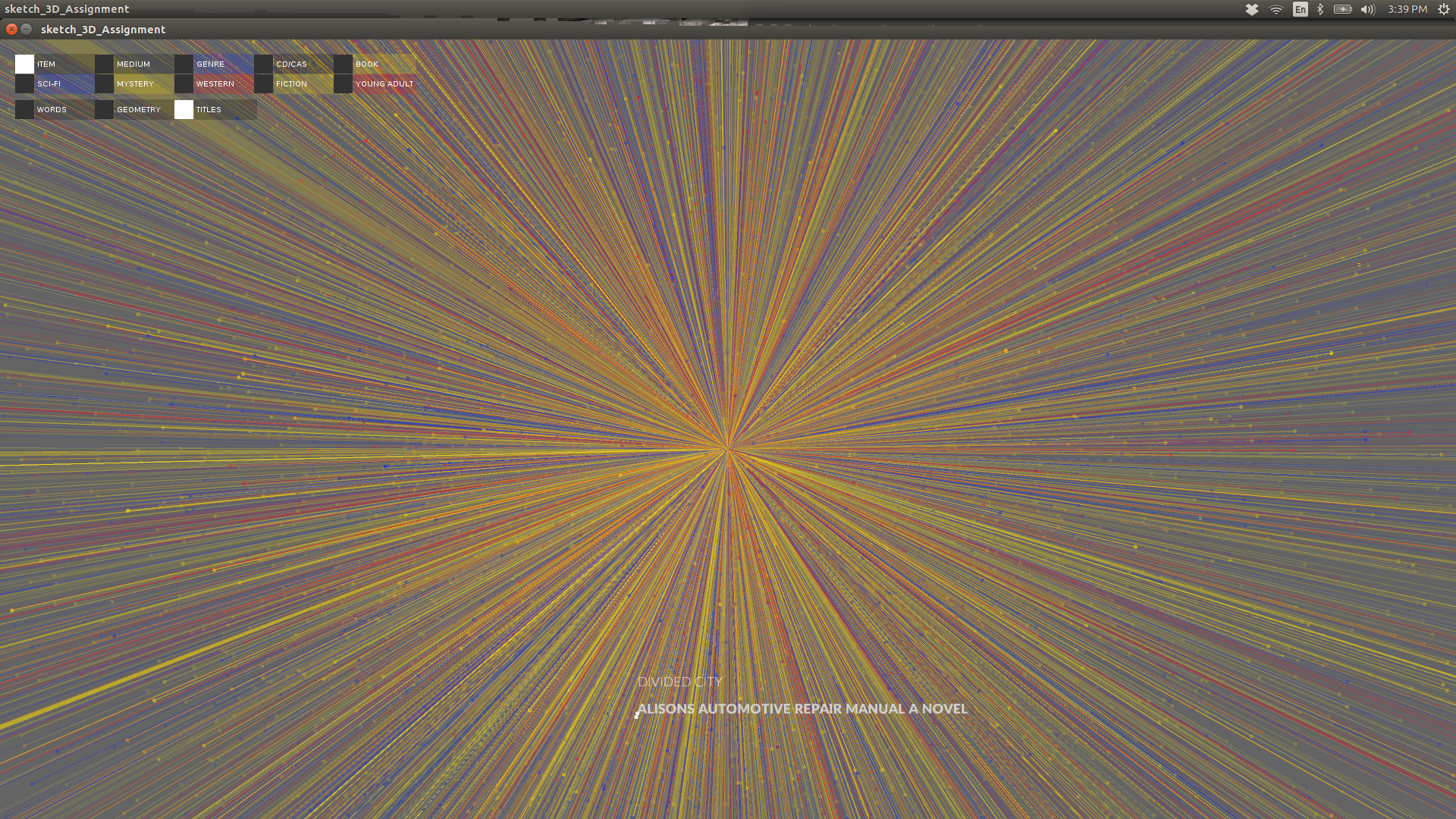
Task: Enable the SCI-FI genre filter
Action: coord(24,84)
